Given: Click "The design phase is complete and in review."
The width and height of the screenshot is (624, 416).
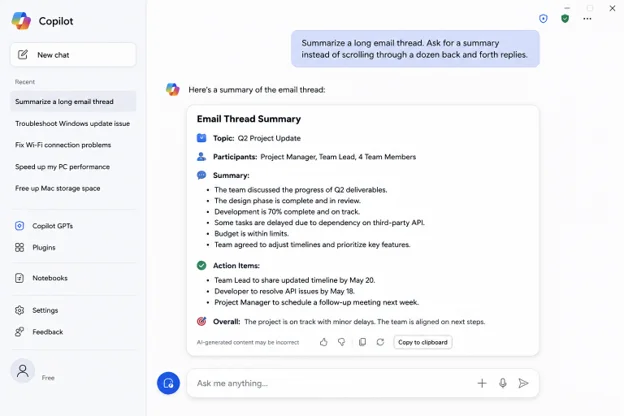Looking at the screenshot, I should click(x=287, y=201).
